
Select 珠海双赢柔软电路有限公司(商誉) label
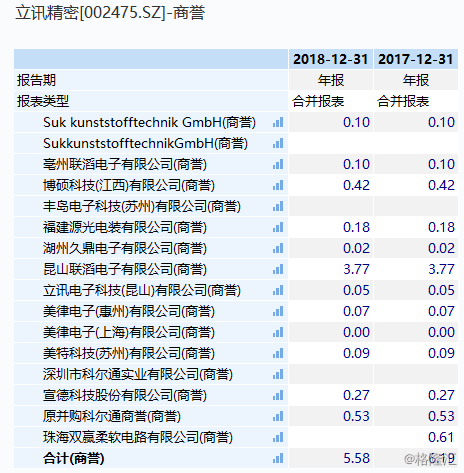point(138,437)
